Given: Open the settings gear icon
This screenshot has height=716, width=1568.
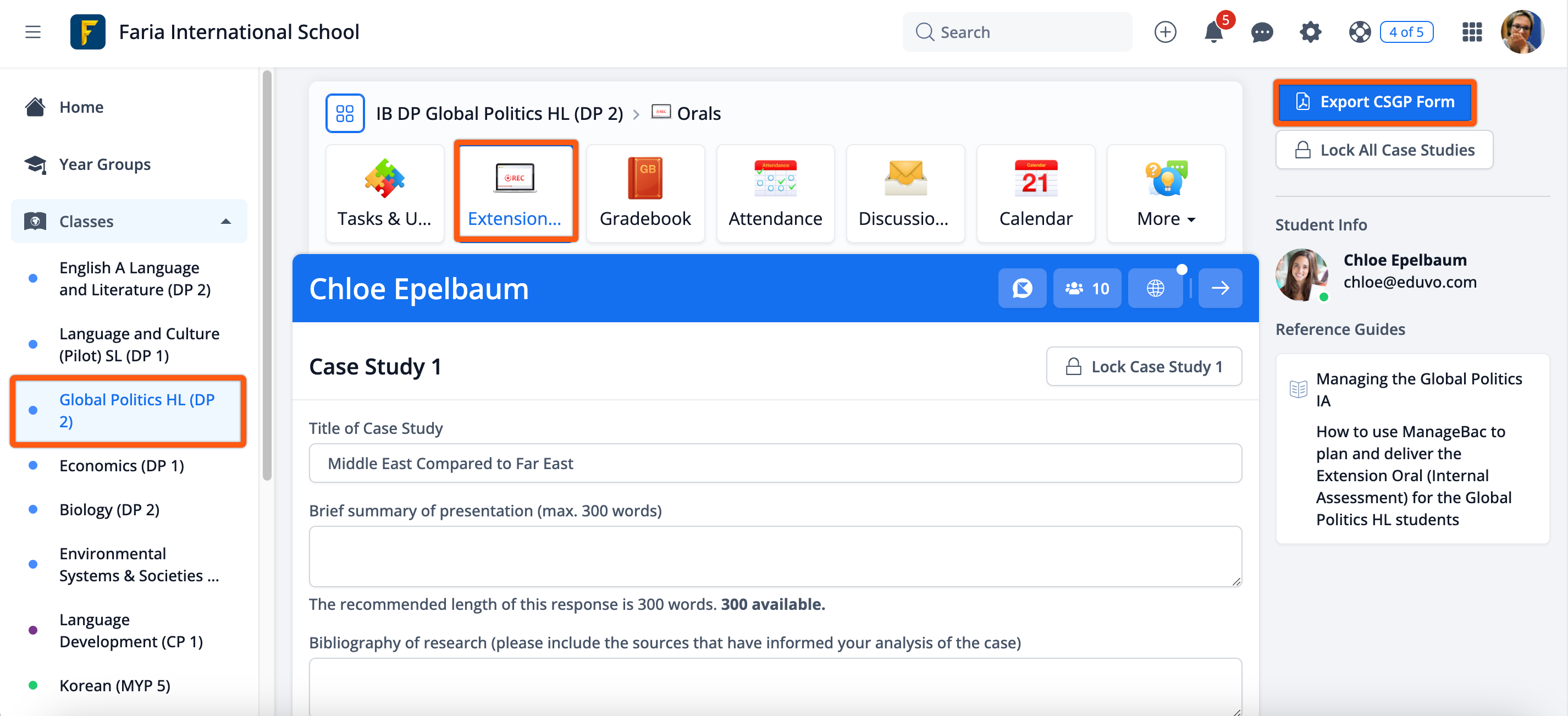Looking at the screenshot, I should tap(1310, 32).
